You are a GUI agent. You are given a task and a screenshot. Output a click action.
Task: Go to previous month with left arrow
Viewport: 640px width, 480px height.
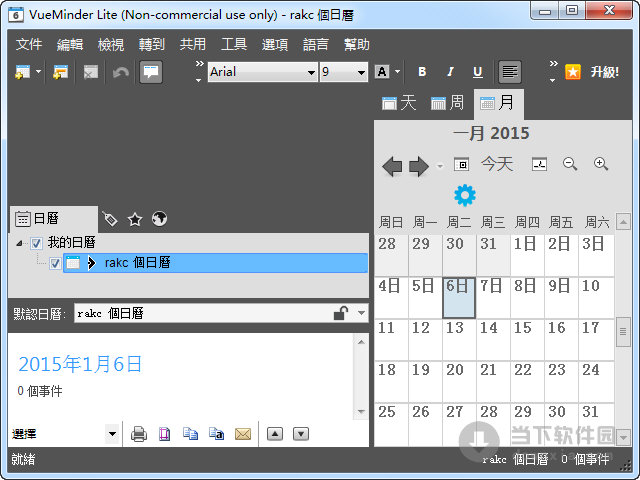pyautogui.click(x=392, y=166)
